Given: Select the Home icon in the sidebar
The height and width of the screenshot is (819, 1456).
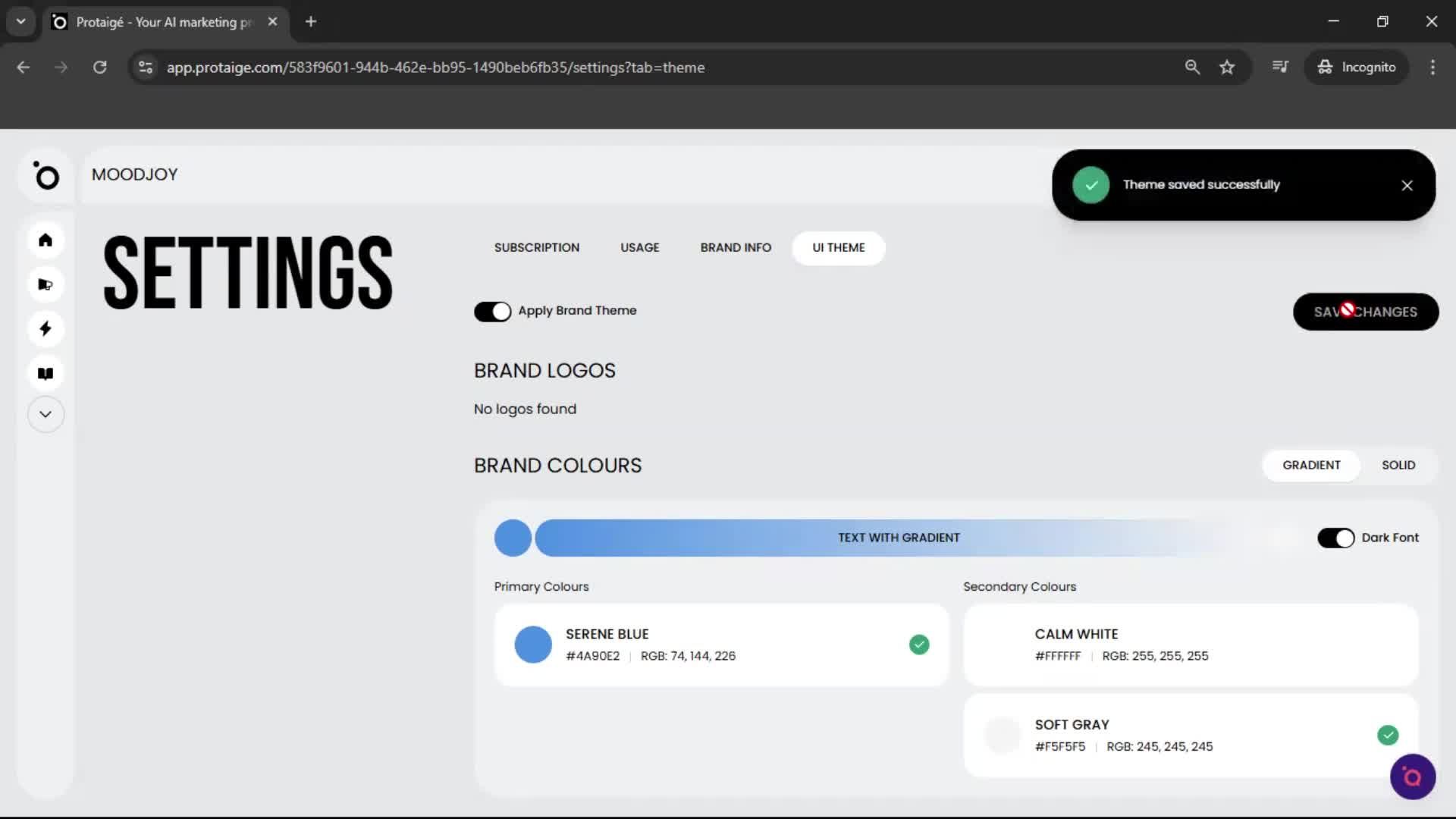Looking at the screenshot, I should click(45, 240).
